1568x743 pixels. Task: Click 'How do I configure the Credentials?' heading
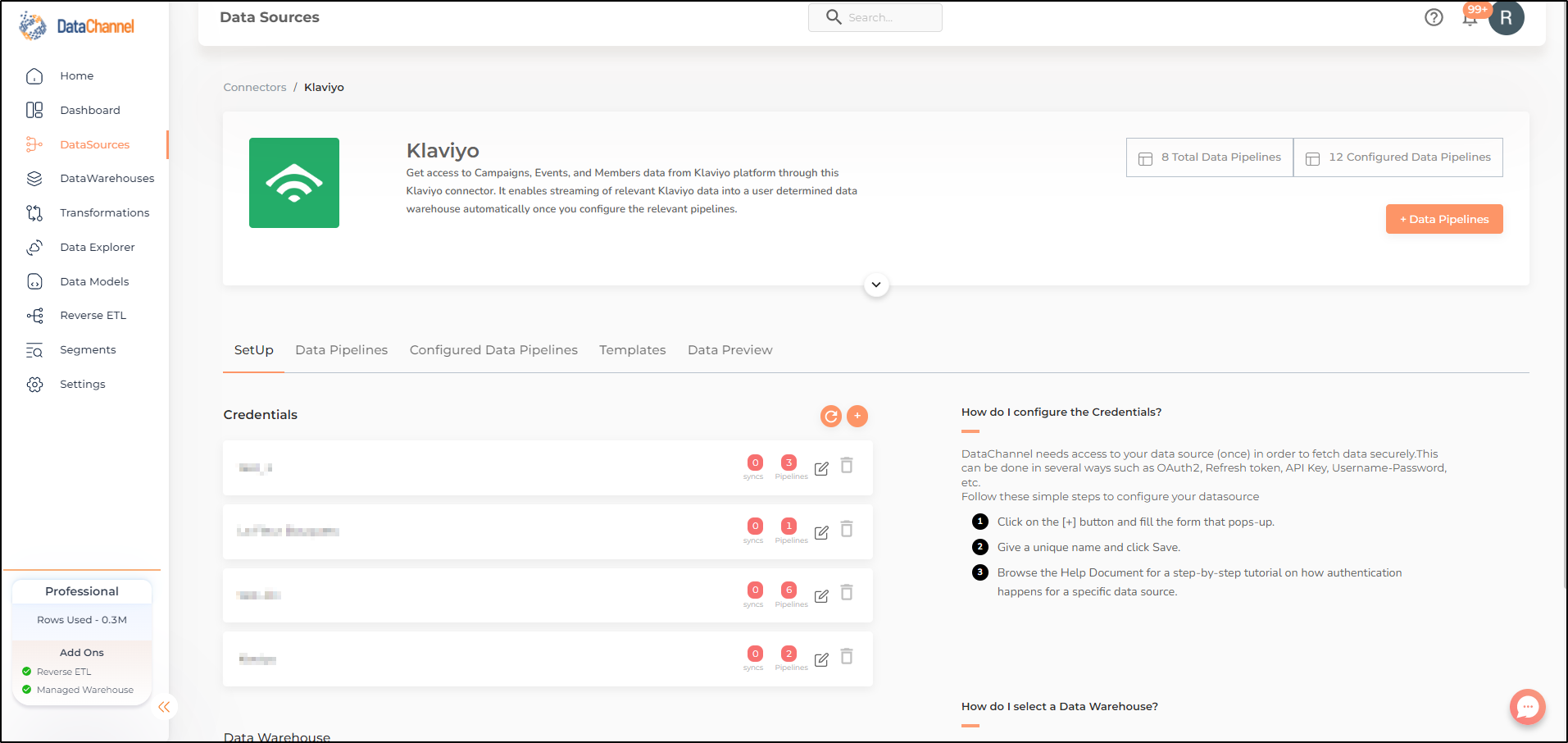[x=1061, y=413]
